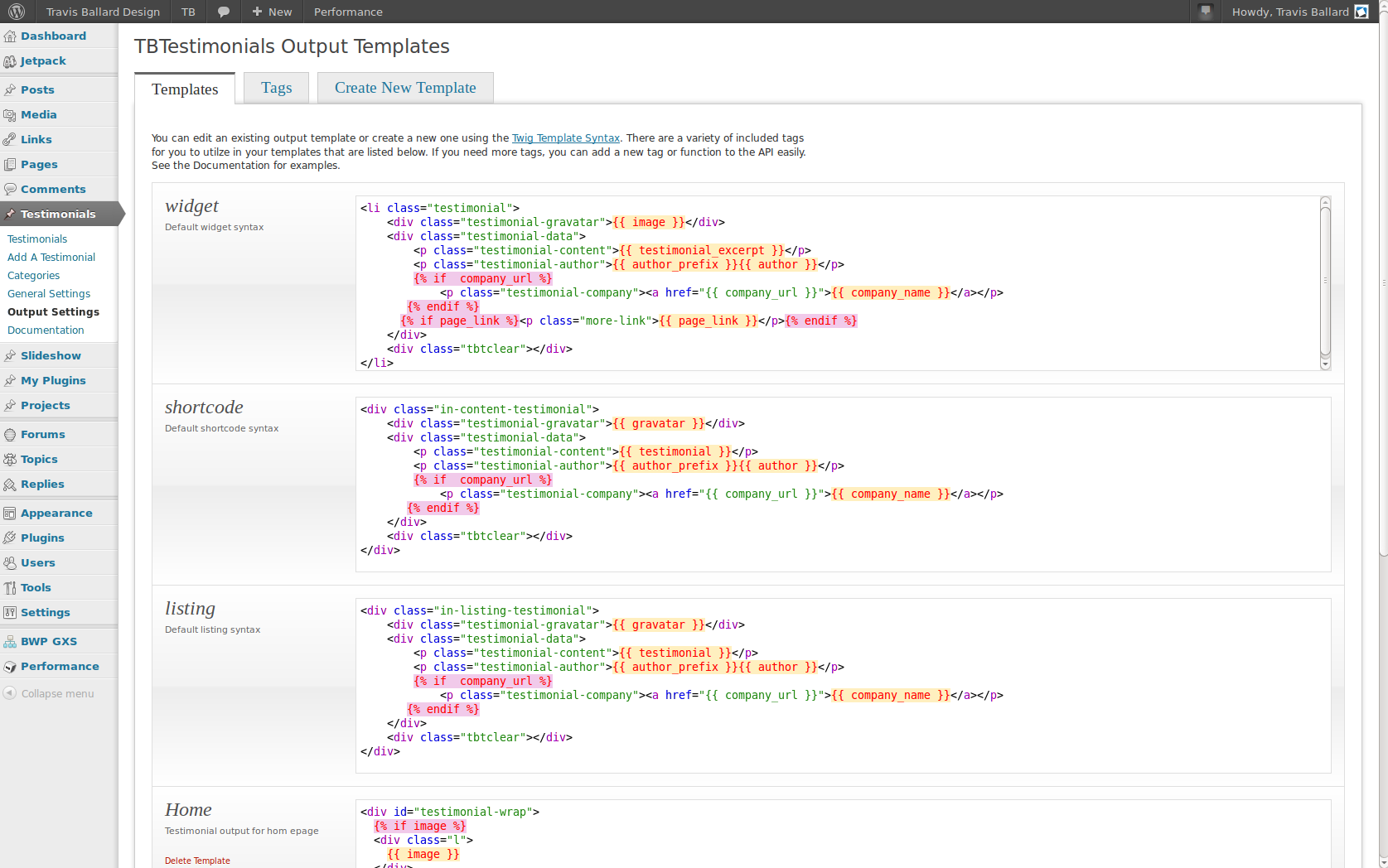Click inside the Home template code editor
Image resolution: width=1388 pixels, height=868 pixels.
(844, 834)
